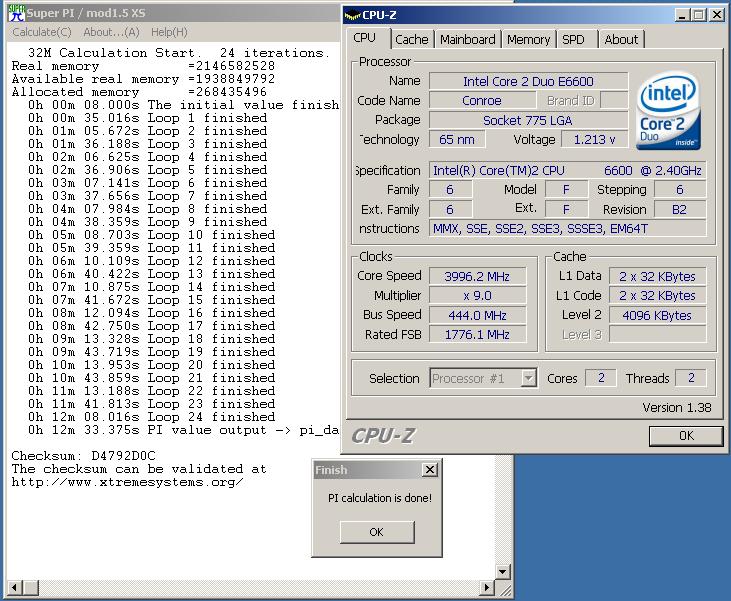Click the Rated FSB value 1776.1 MHz

pos(477,335)
